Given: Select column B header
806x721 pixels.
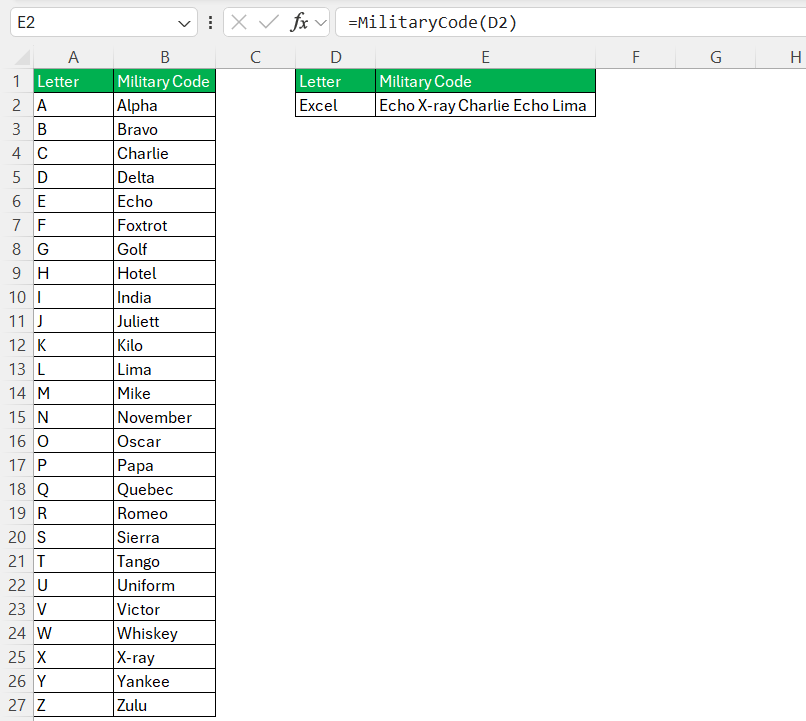Looking at the screenshot, I should tap(164, 57).
